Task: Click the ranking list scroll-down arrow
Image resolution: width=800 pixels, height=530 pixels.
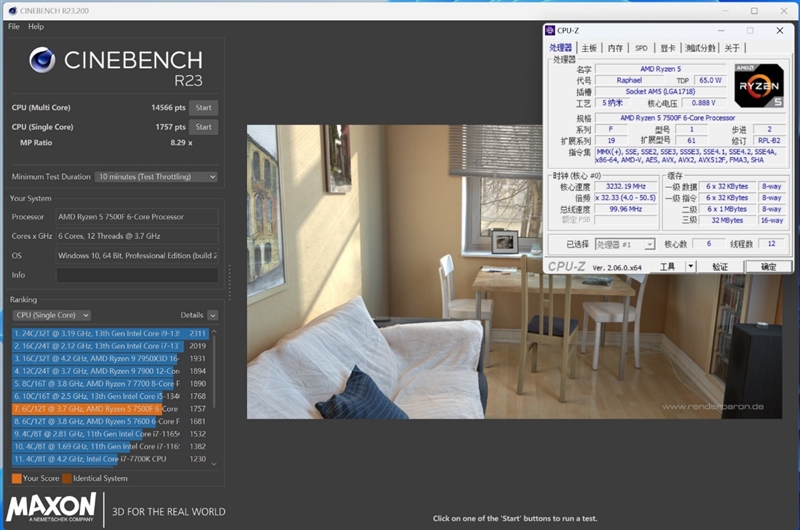Action: point(214,464)
